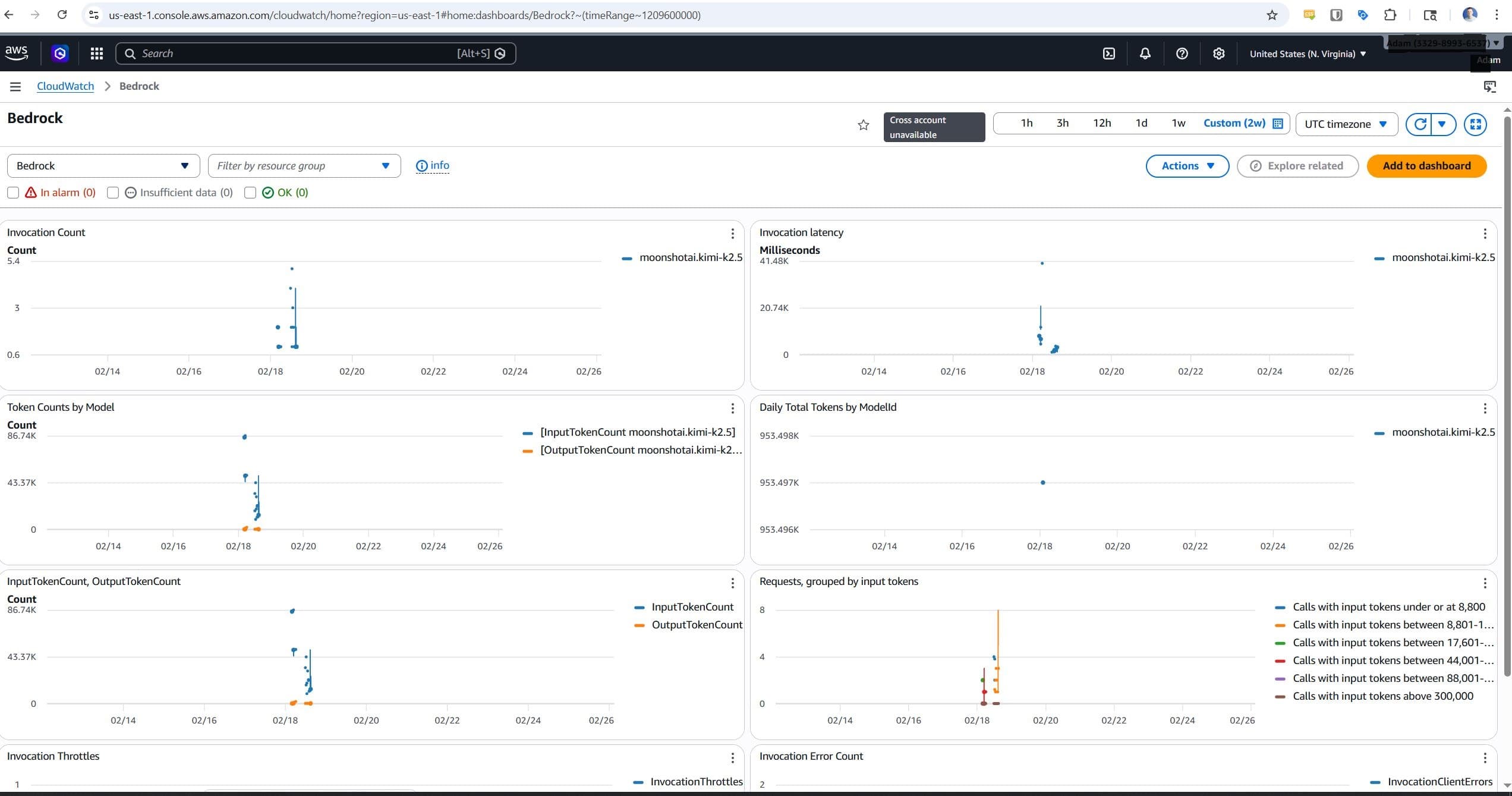Check the OK filter checkbox
The height and width of the screenshot is (796, 1512).
(x=250, y=193)
